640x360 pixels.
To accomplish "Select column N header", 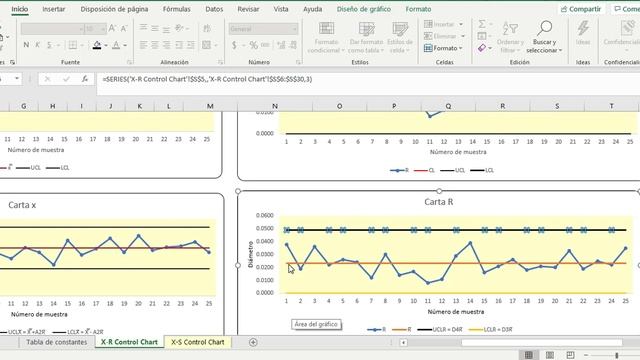I will point(275,106).
